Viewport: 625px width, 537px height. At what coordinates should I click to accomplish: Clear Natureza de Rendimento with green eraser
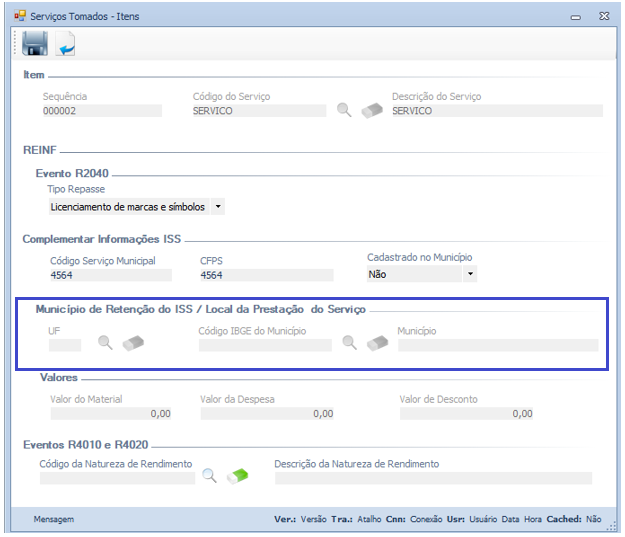[238, 476]
